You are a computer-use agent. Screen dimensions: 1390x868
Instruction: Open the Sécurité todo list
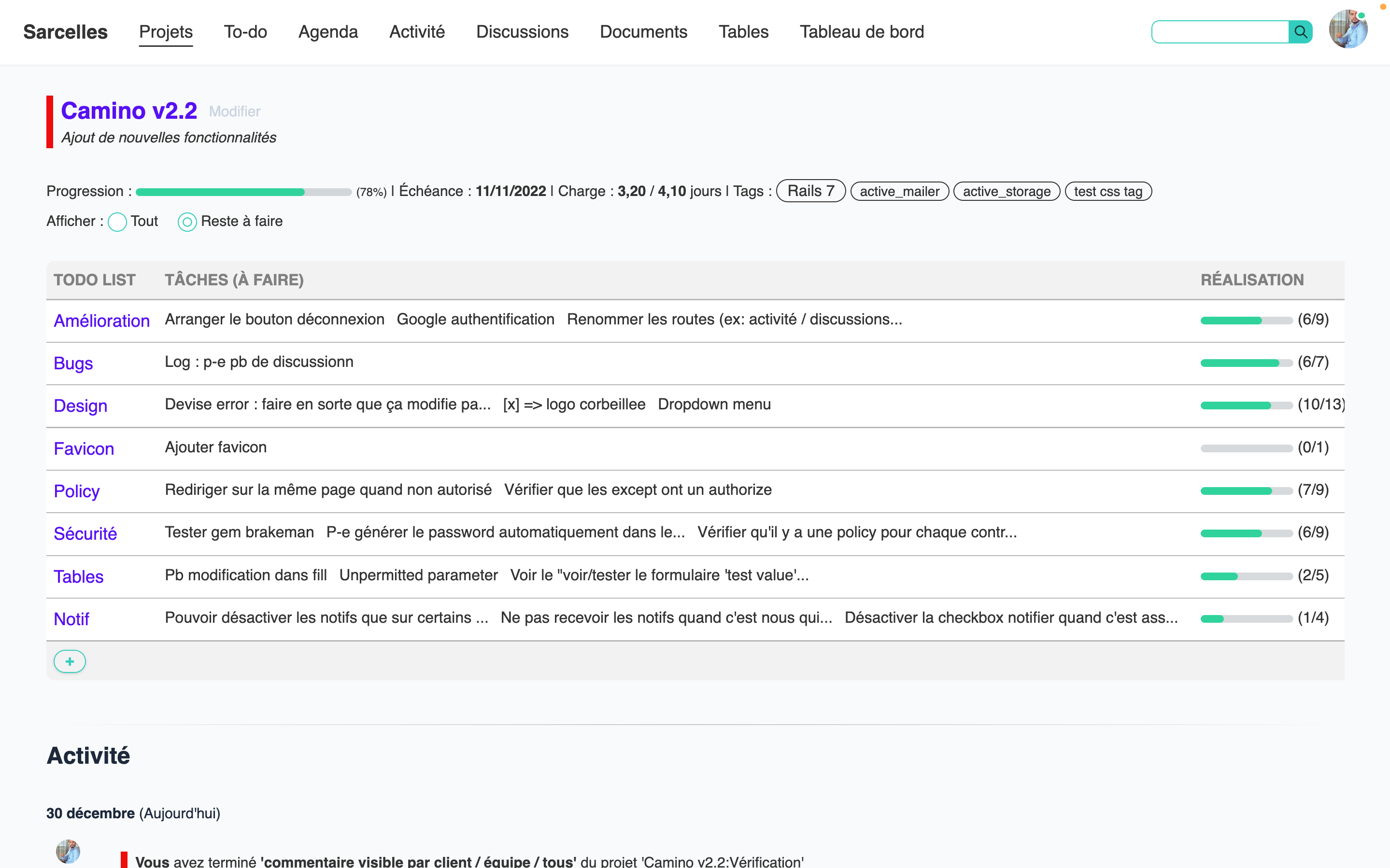pos(85,534)
